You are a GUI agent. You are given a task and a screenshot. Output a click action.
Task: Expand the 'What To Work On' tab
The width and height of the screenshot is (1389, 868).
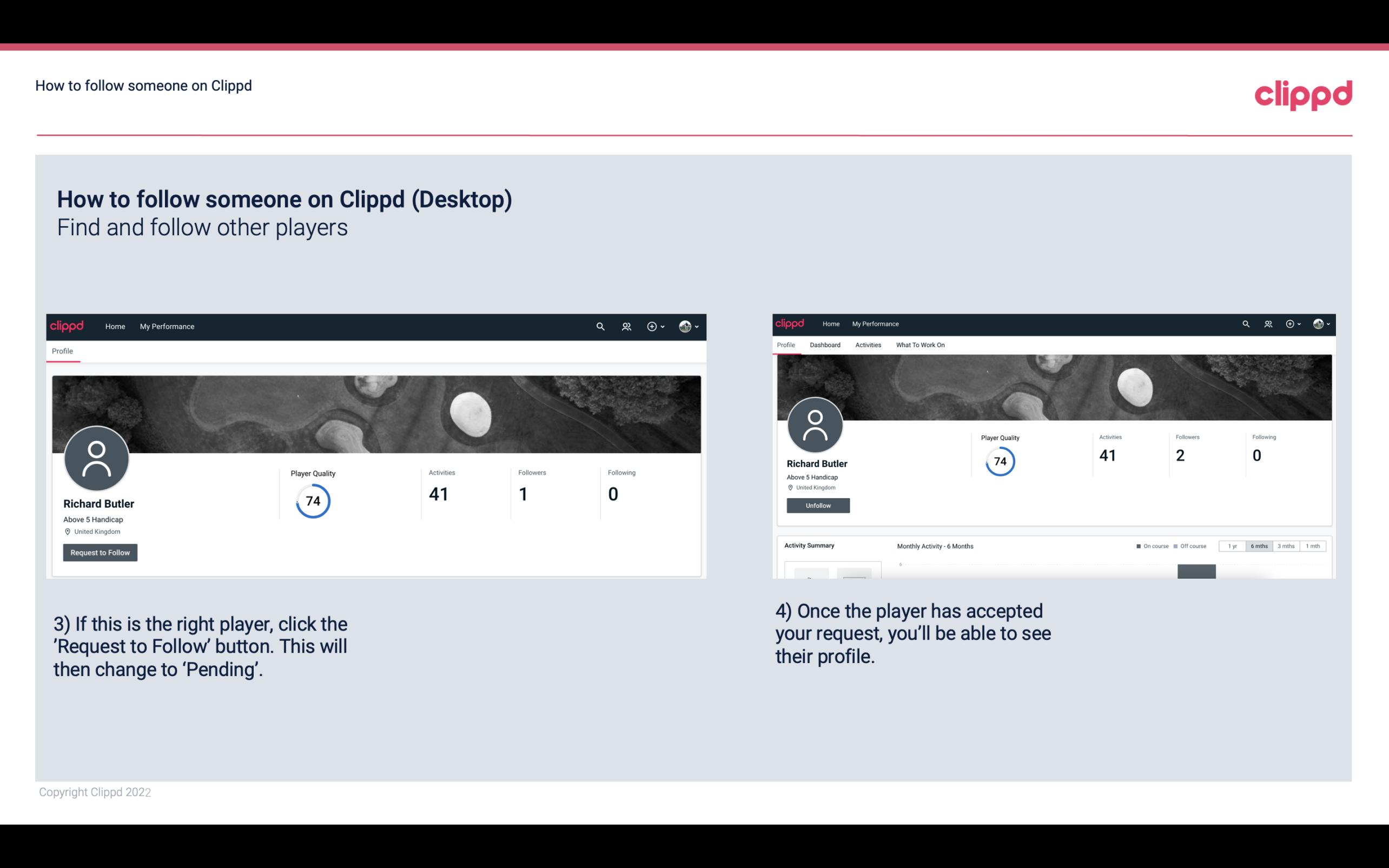click(919, 345)
